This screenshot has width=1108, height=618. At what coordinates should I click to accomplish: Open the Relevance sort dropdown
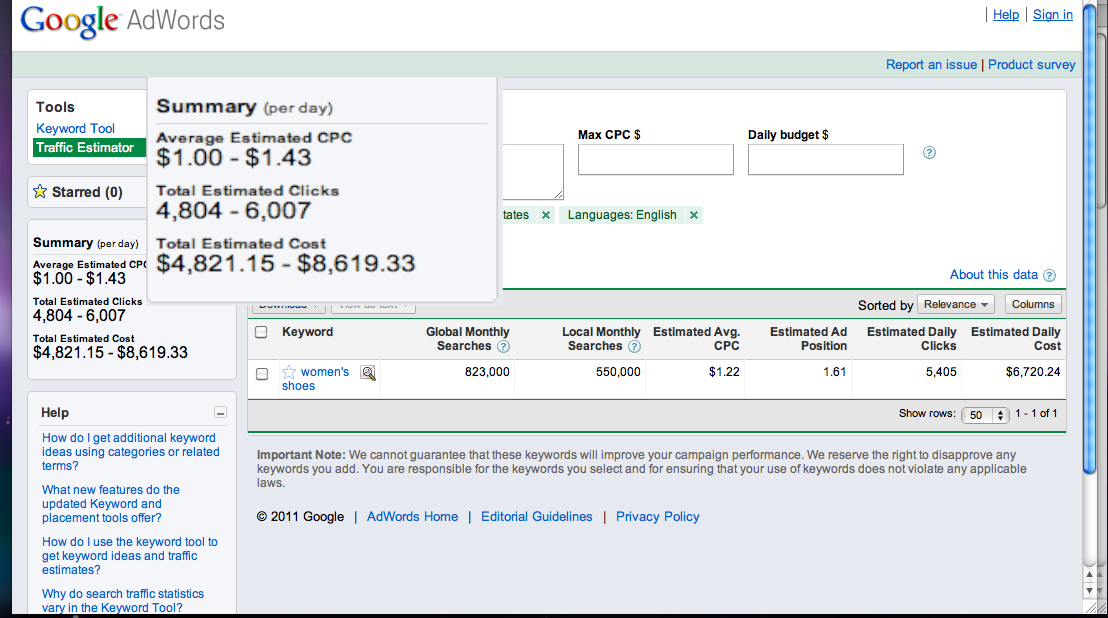[956, 304]
